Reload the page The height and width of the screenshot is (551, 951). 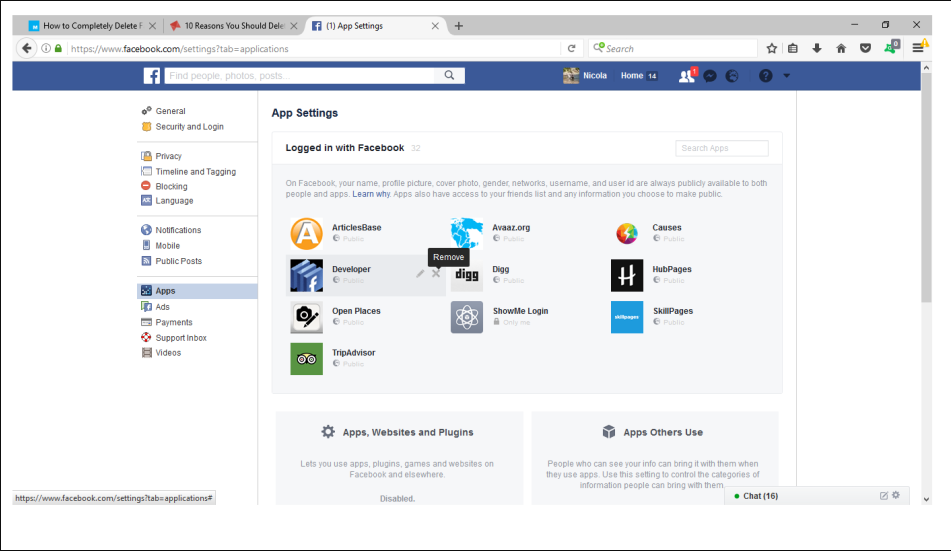[571, 49]
